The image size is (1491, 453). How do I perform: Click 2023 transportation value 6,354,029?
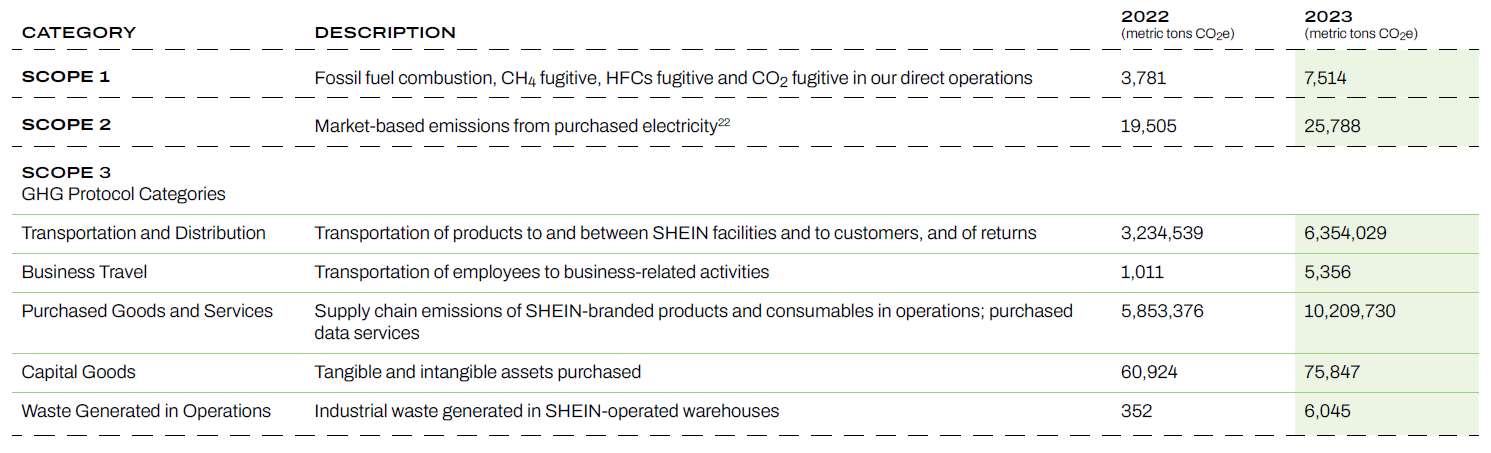[x=1345, y=233]
